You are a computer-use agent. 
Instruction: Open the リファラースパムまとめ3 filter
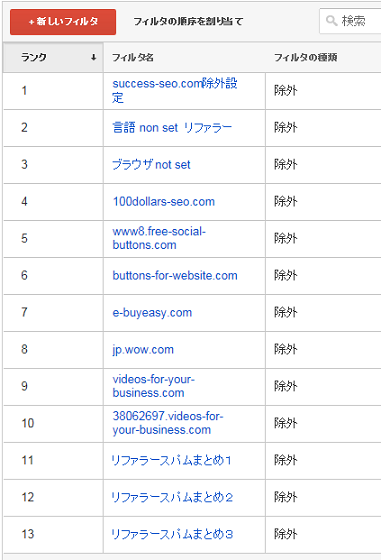coord(172,534)
